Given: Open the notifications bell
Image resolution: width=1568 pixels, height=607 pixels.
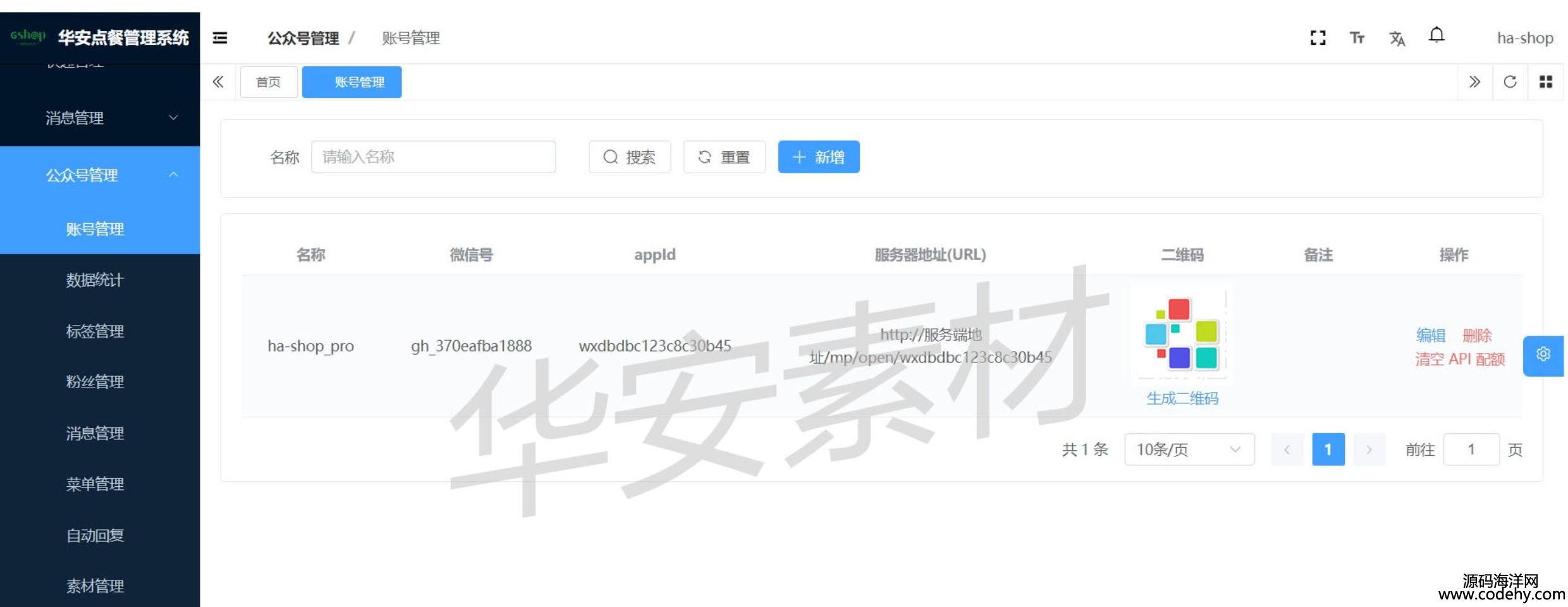Looking at the screenshot, I should (x=1436, y=35).
